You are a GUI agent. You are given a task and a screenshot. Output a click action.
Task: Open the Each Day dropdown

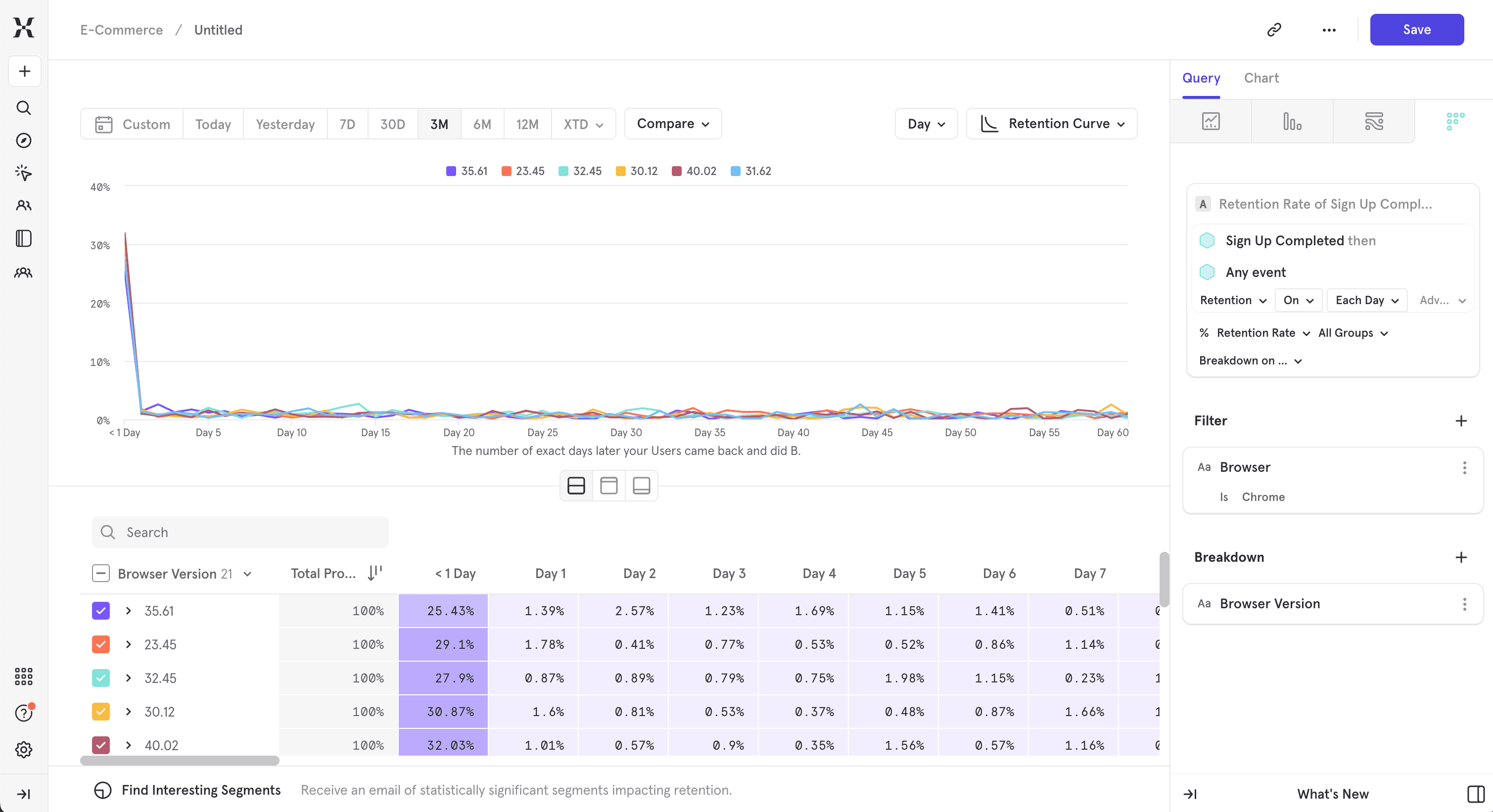tap(1366, 300)
